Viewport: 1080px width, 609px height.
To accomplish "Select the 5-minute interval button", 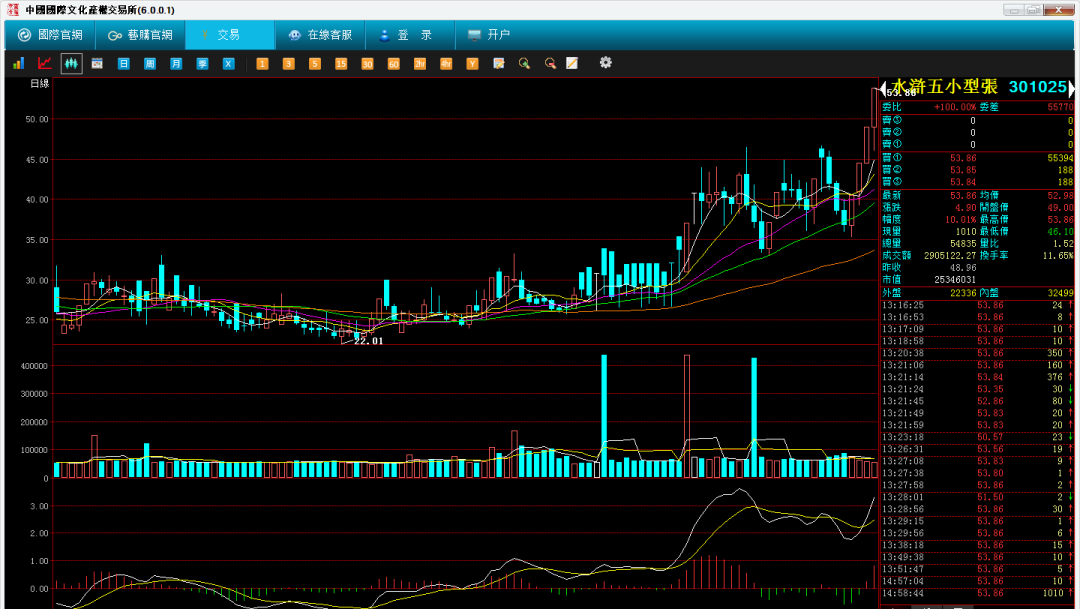I will pyautogui.click(x=314, y=63).
